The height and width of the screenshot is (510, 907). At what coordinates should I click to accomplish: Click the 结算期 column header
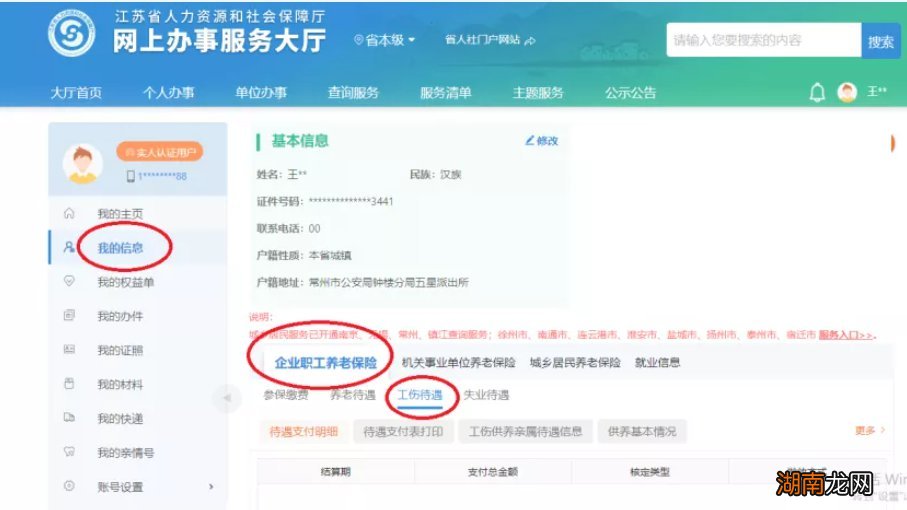335,472
